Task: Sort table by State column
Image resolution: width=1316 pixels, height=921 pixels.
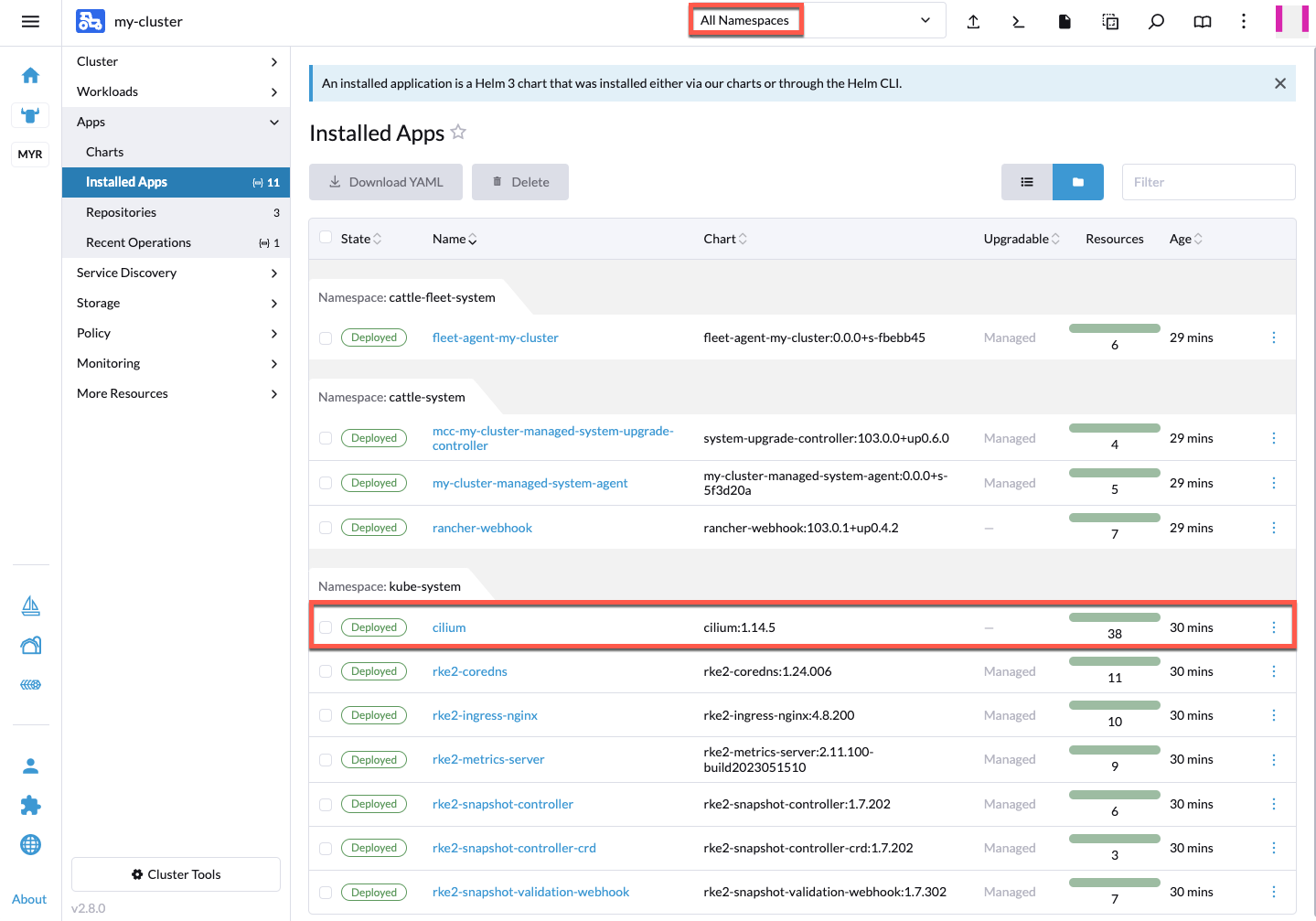Action: coord(361,239)
